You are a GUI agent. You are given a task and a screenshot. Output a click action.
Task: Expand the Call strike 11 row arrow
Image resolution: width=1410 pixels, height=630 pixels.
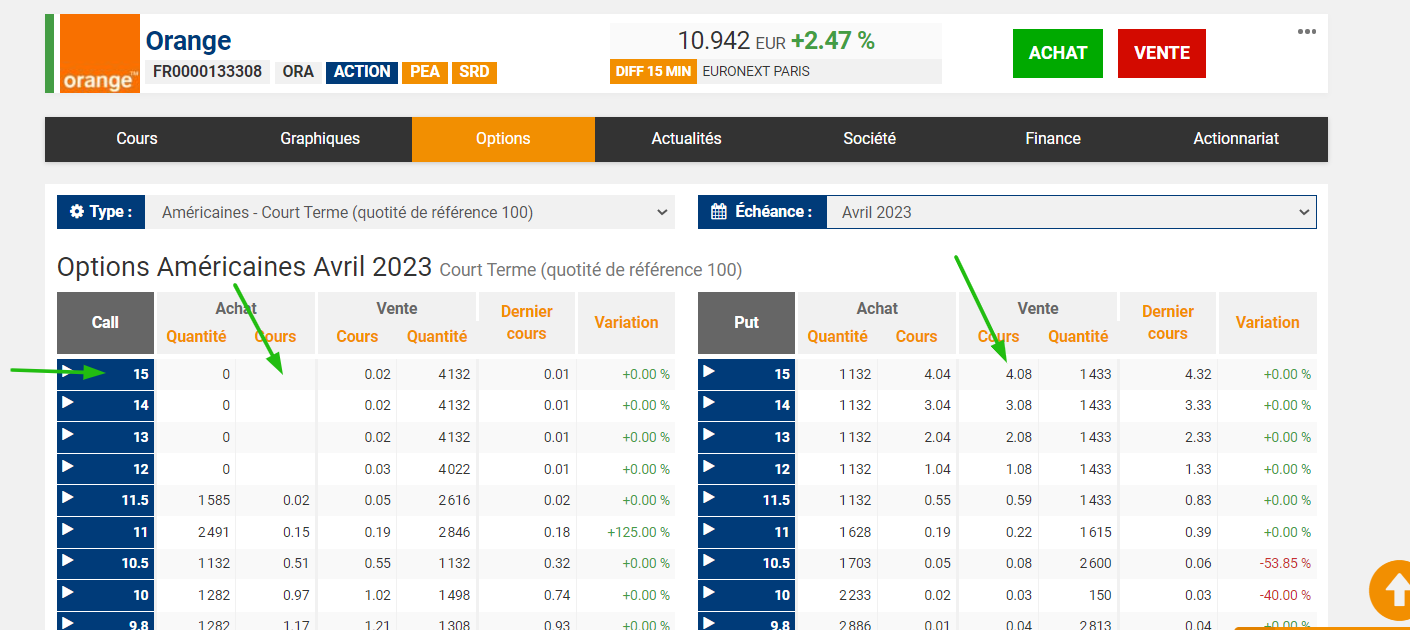(x=67, y=530)
